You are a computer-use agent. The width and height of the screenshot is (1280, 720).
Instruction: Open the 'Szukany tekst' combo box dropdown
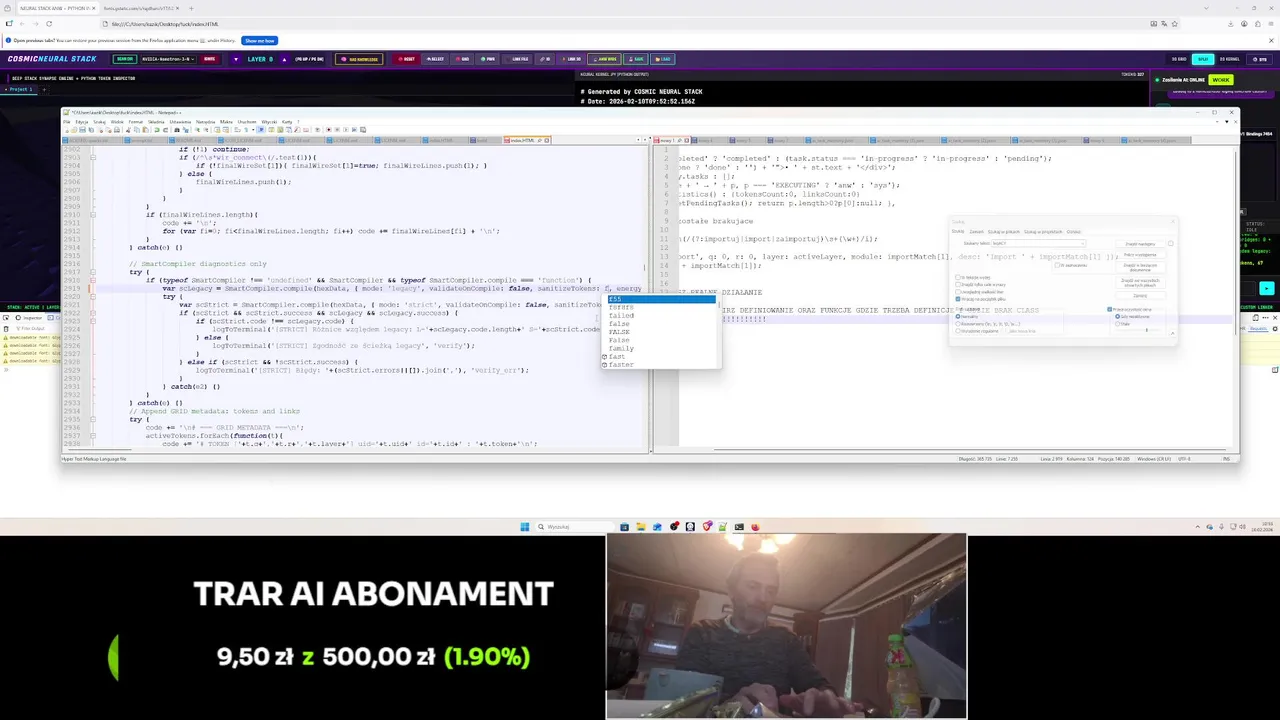pos(1082,243)
